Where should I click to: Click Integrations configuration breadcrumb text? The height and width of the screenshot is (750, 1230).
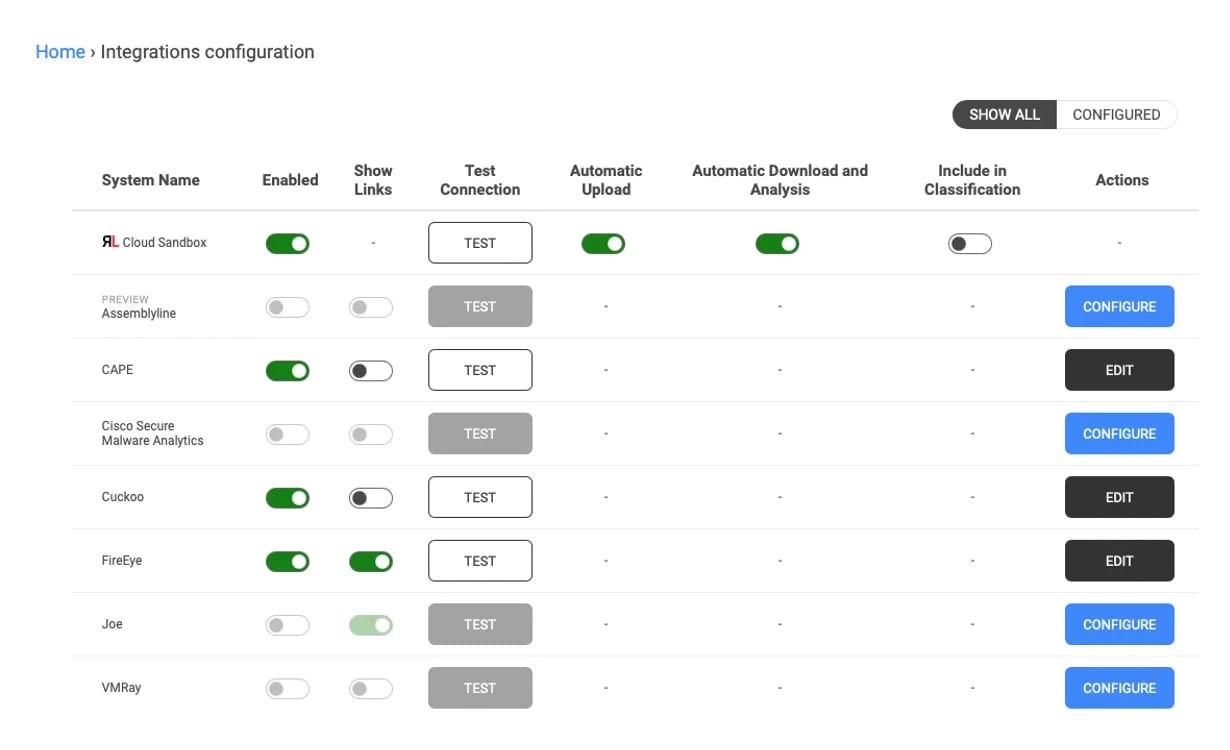[207, 52]
